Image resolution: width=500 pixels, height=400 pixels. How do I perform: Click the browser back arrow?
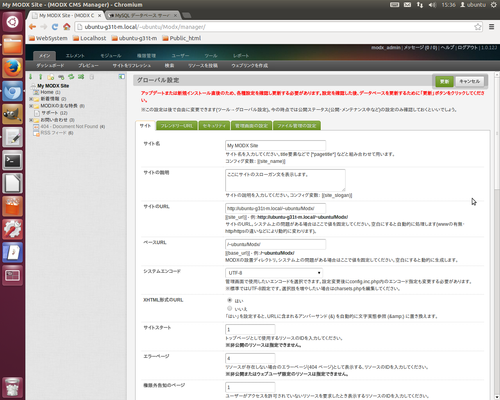32,27
